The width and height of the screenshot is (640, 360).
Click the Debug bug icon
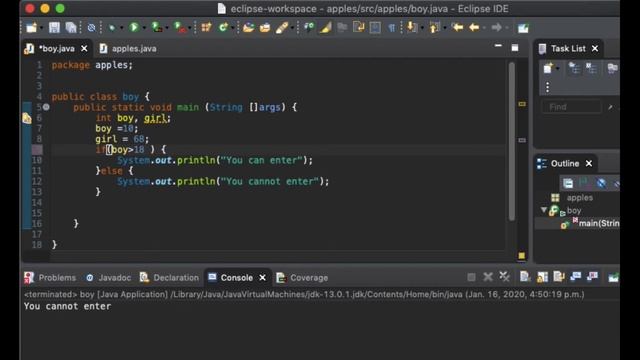pos(111,28)
